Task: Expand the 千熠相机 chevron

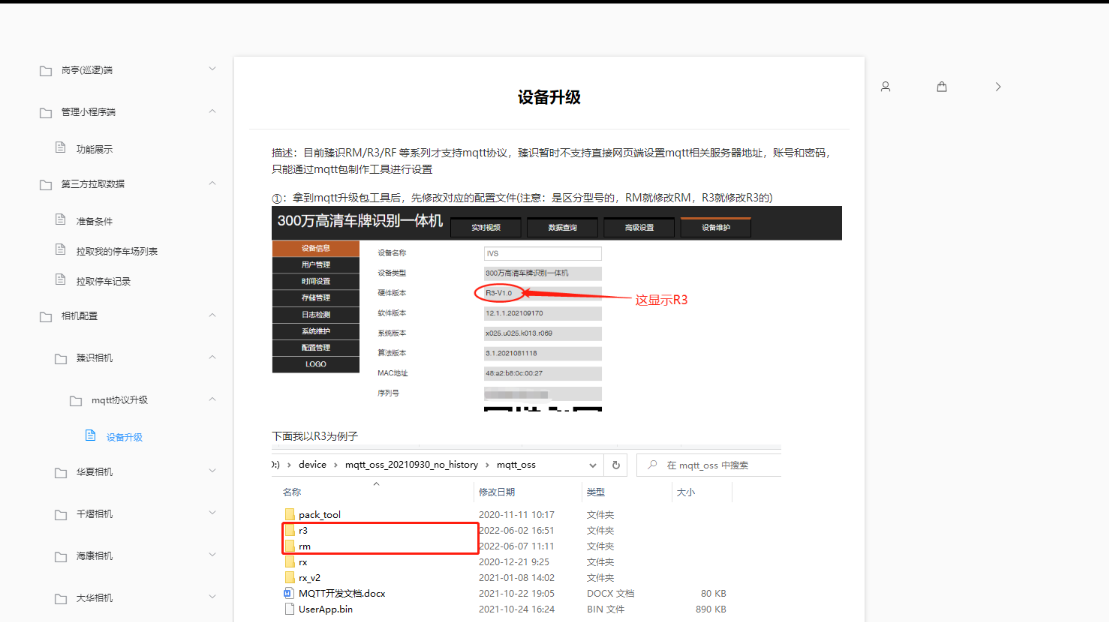Action: [x=212, y=513]
